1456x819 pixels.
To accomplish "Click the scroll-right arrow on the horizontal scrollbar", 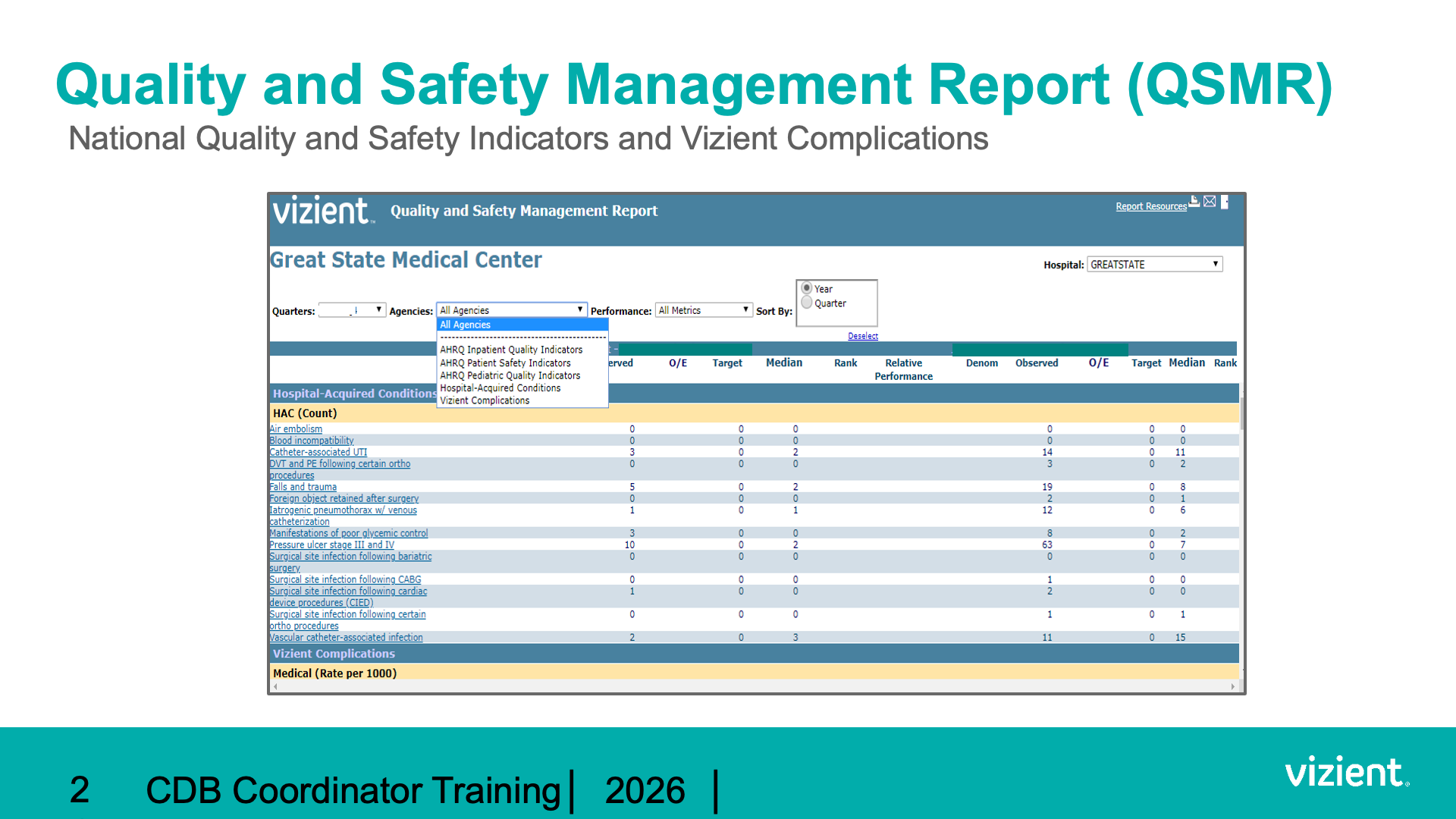I will point(1233,686).
